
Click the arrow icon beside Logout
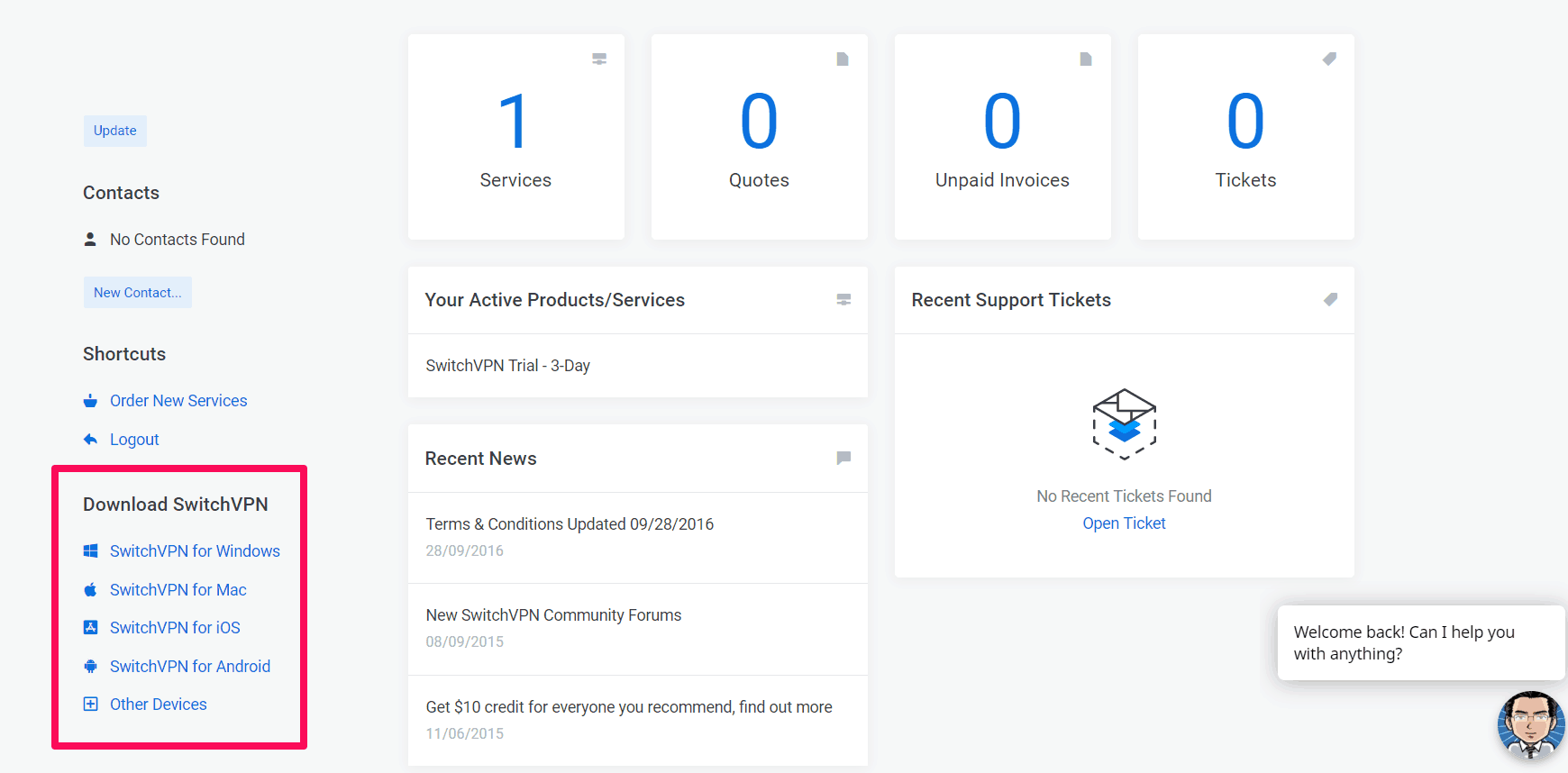coord(90,439)
